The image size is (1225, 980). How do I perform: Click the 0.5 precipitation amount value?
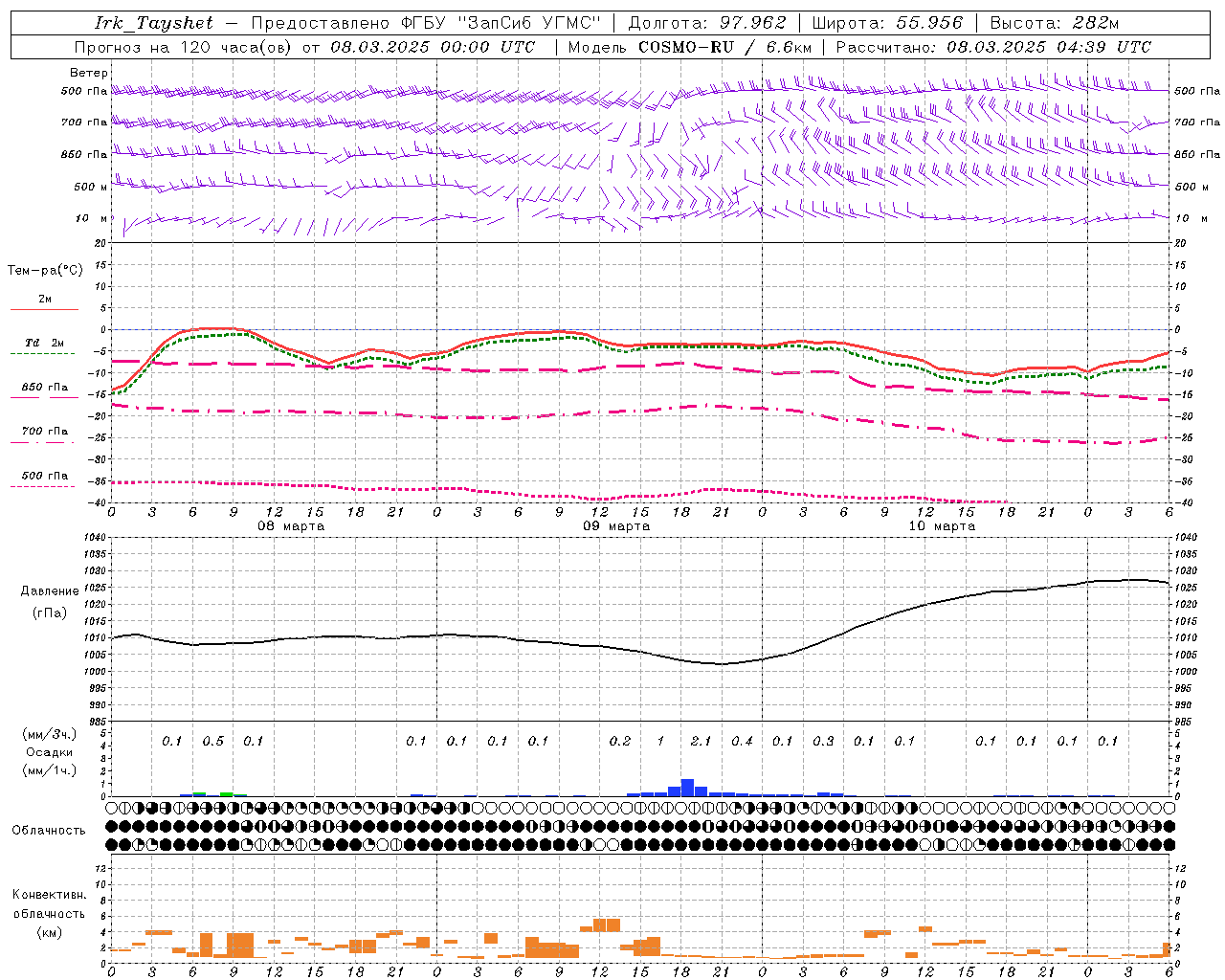click(212, 741)
